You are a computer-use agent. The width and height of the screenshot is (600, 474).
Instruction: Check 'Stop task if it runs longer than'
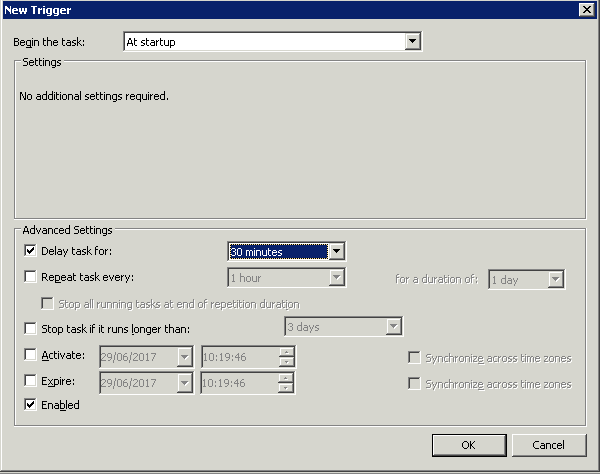(x=30, y=328)
